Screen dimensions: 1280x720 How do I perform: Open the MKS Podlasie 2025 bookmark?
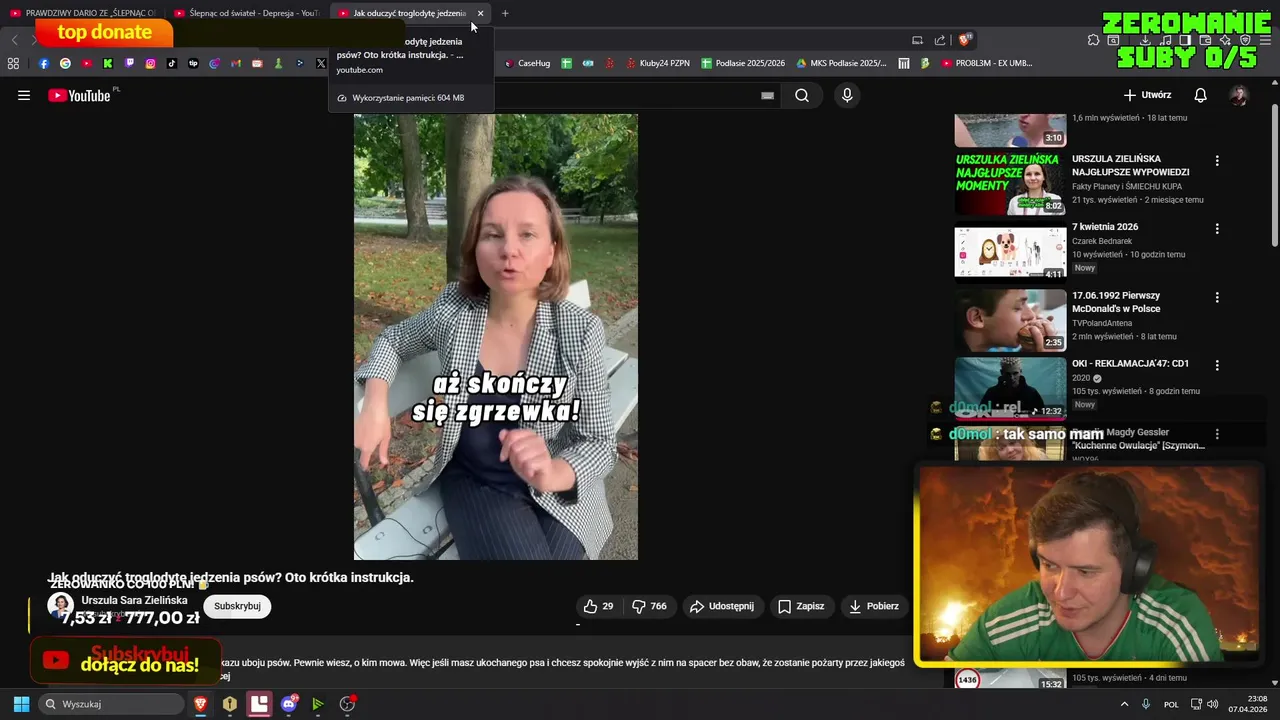pyautogui.click(x=842, y=63)
